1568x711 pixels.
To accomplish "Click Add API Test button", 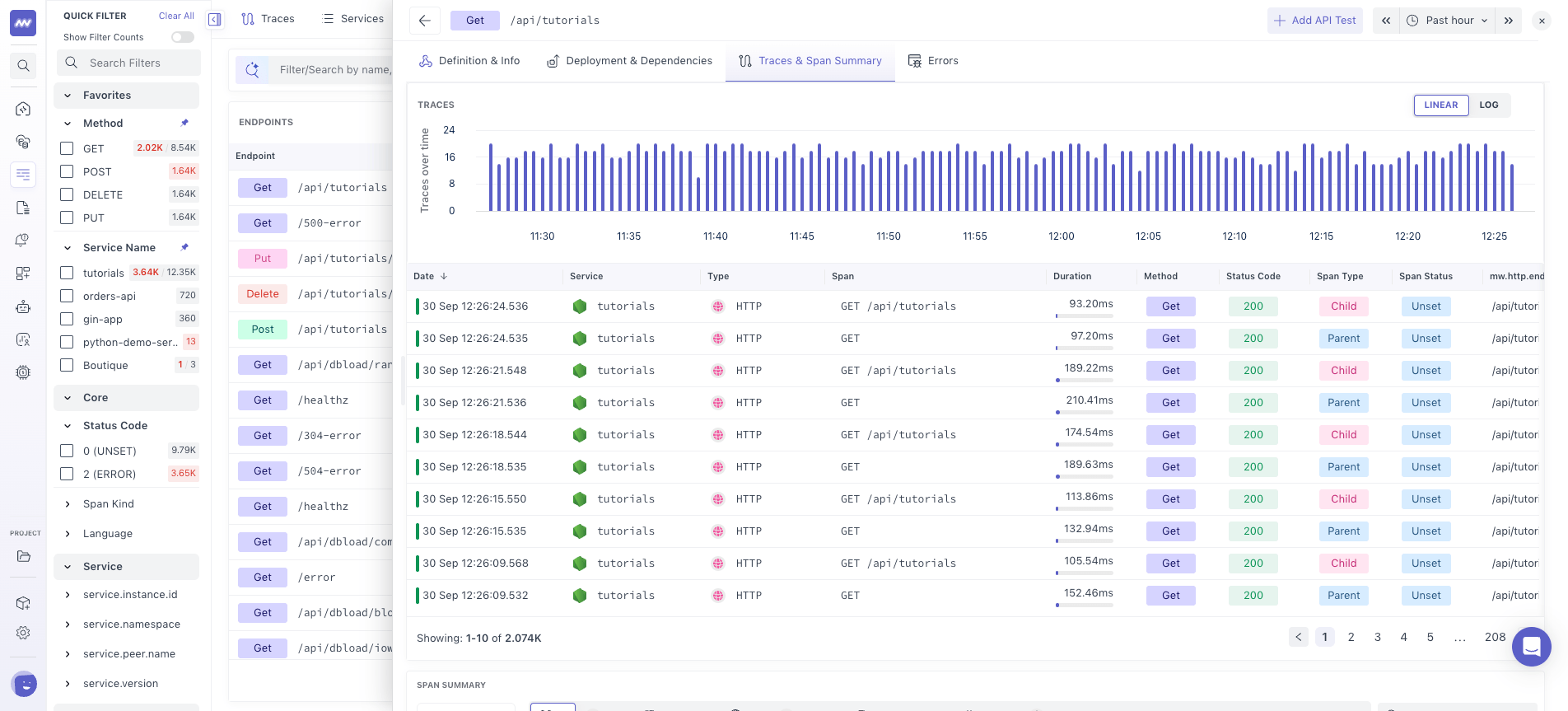I will coord(1315,21).
